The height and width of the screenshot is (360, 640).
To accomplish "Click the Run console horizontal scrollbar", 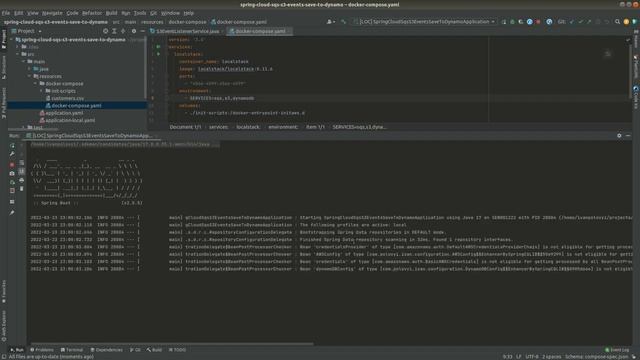I will 171,344.
